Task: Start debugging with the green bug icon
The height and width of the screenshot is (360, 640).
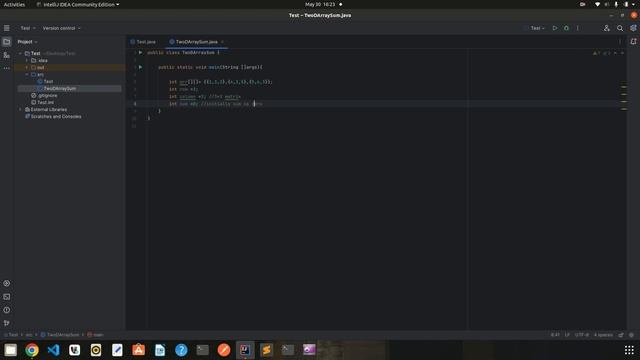Action: (566, 28)
